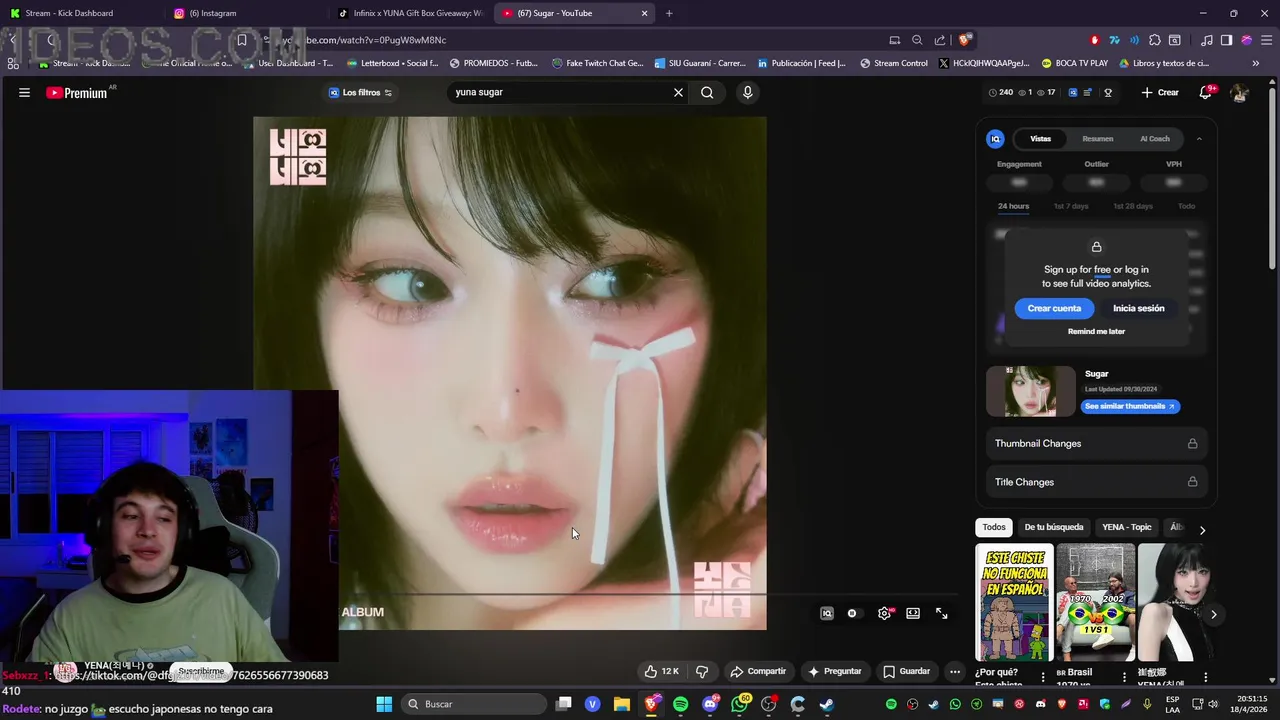Select the 24 hours period tab

click(x=1013, y=206)
